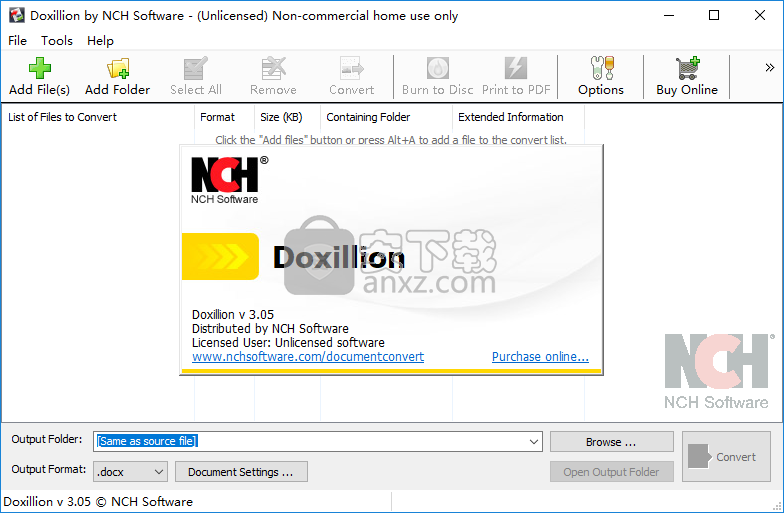Expand the Output Folder dropdown arrow
The width and height of the screenshot is (784, 513).
coord(534,442)
